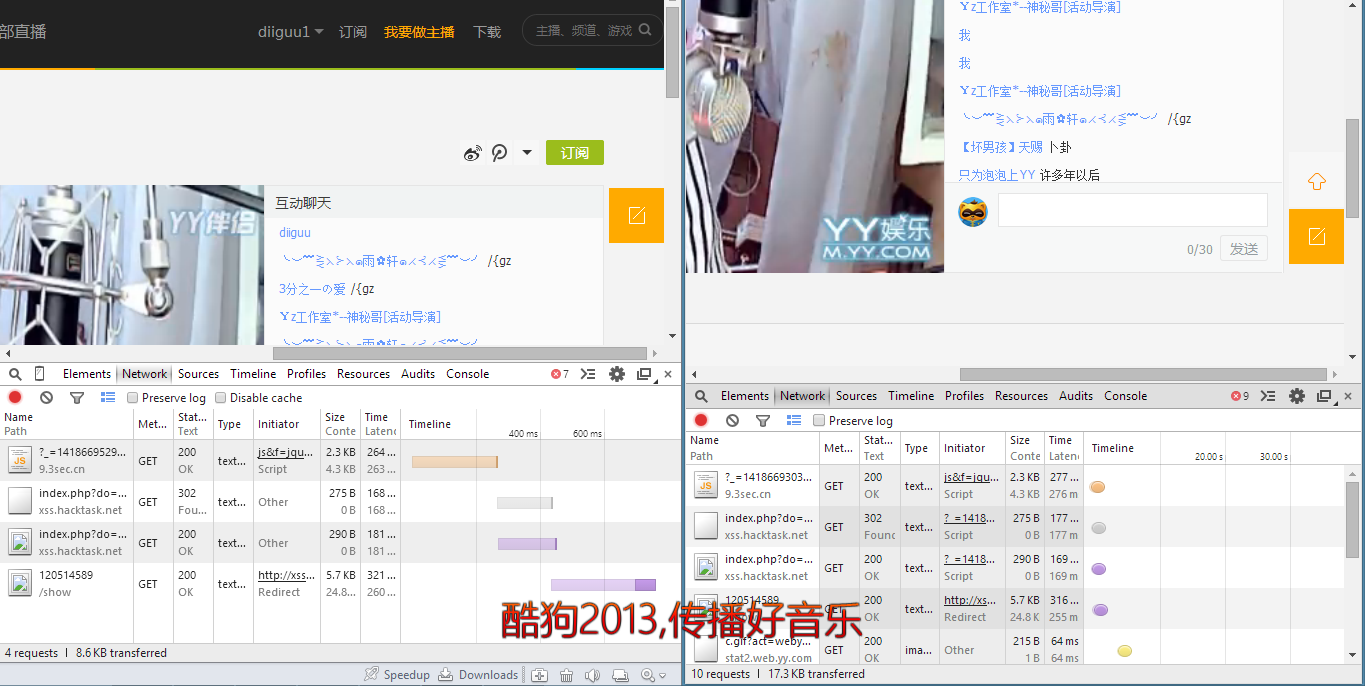1365x686 pixels.
Task: Open Resources tab in right DevTools
Action: click(x=1021, y=396)
